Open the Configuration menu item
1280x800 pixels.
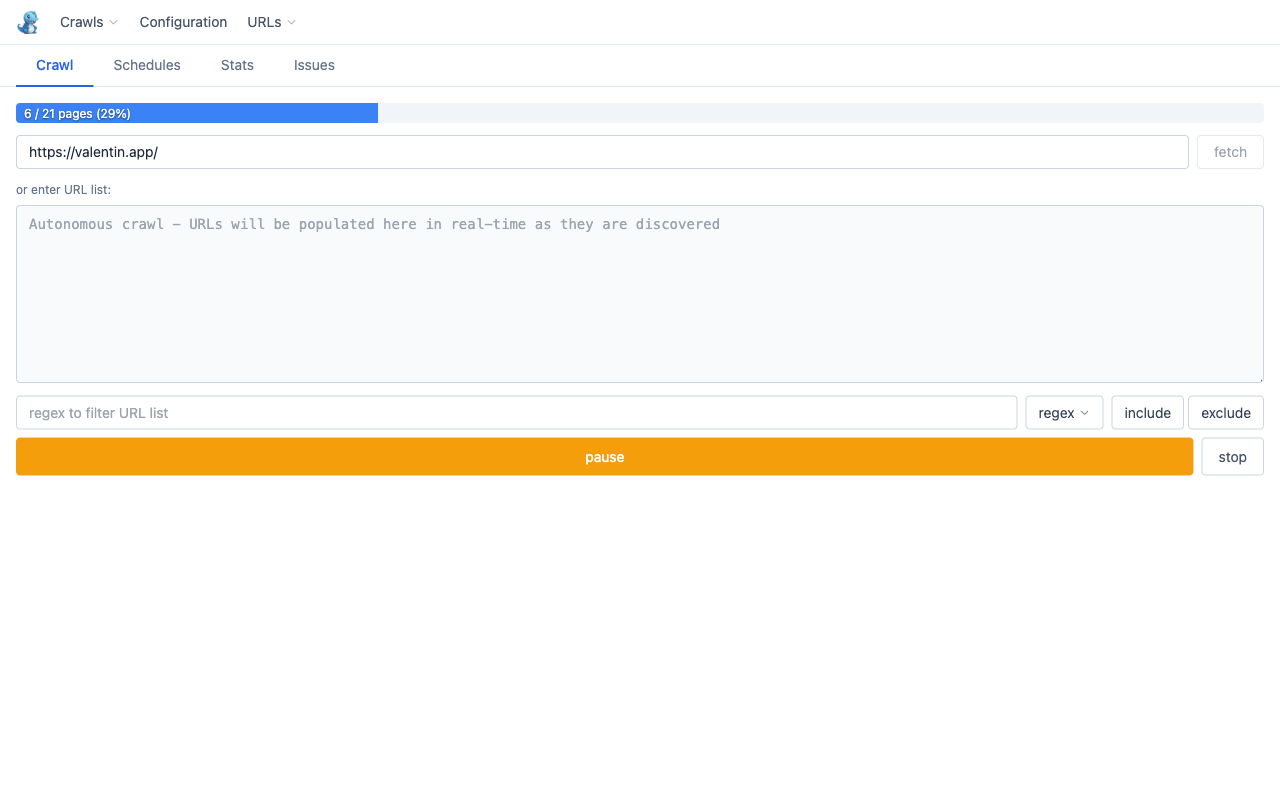click(x=183, y=22)
